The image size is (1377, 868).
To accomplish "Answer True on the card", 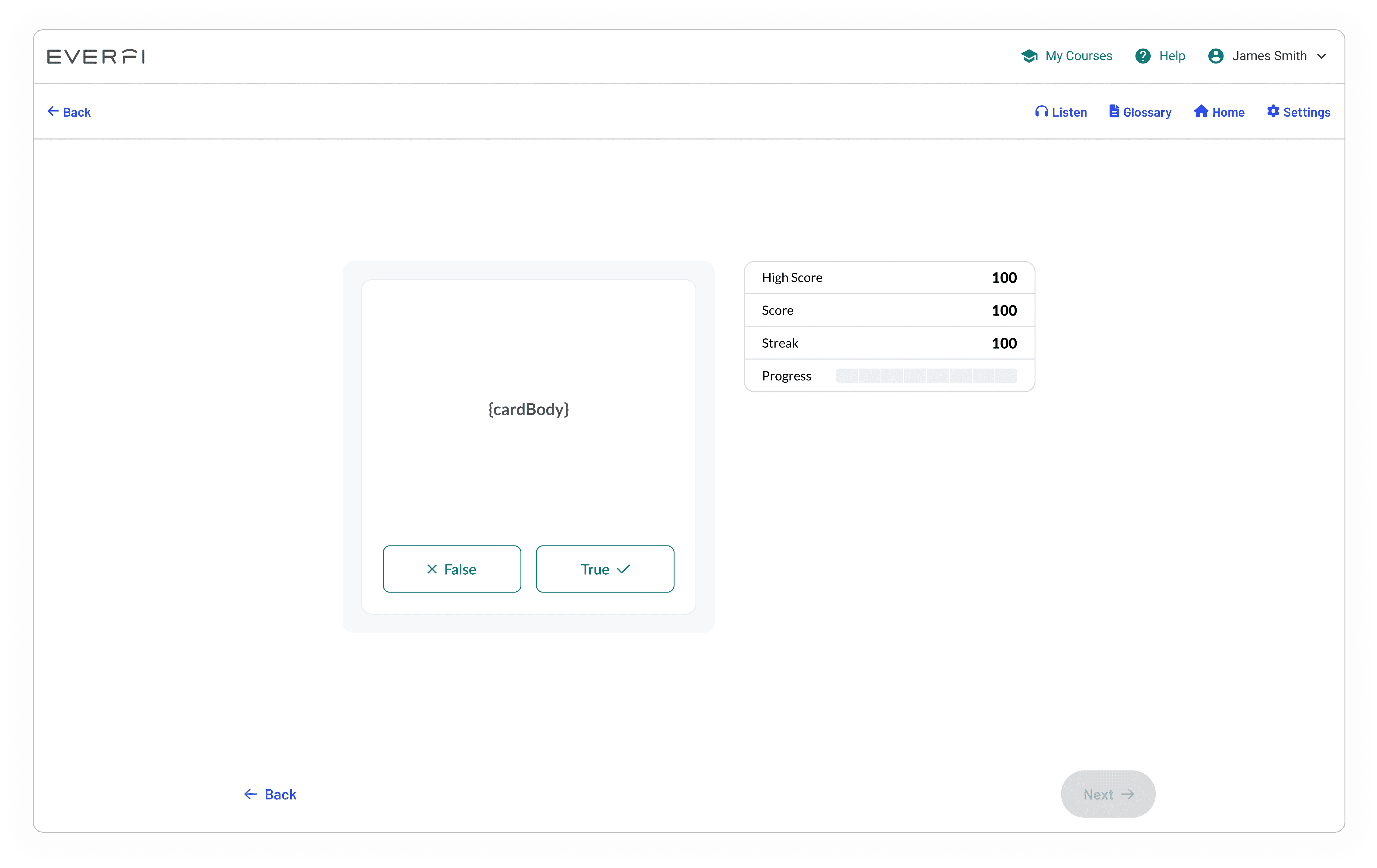I will tap(604, 569).
